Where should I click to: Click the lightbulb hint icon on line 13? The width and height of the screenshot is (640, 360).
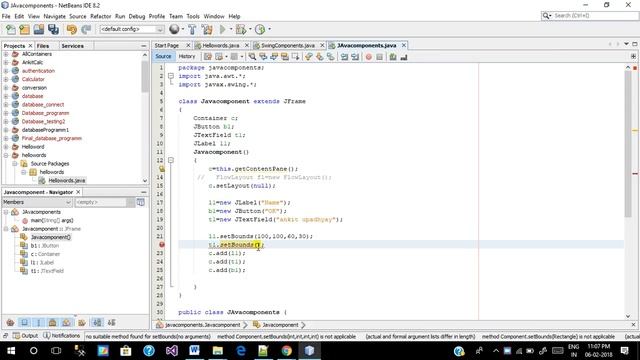[x=162, y=169]
